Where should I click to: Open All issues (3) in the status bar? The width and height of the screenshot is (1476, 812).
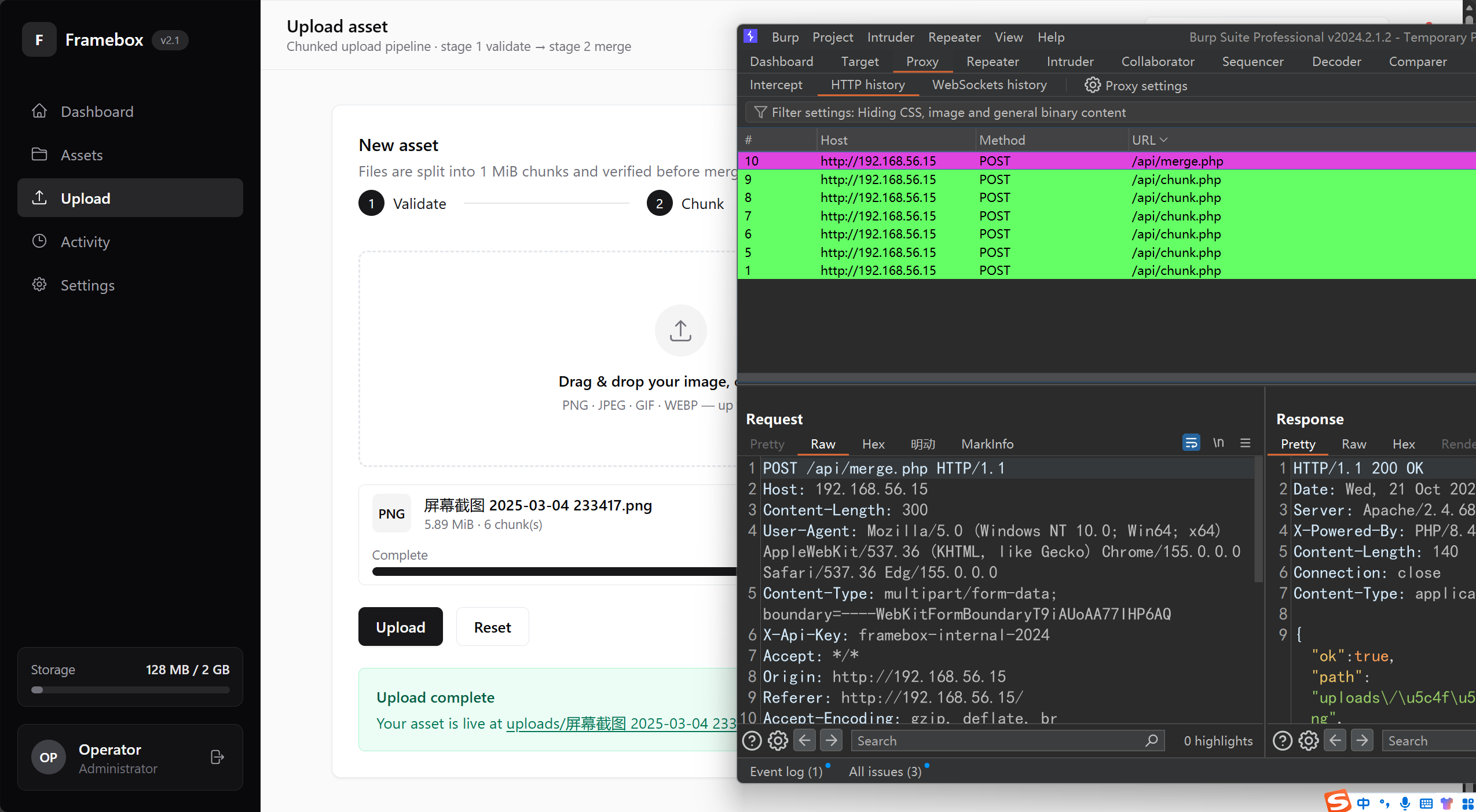885,771
